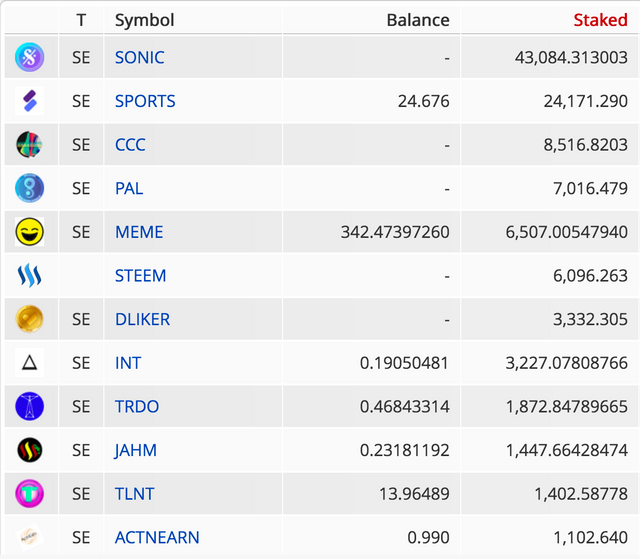The width and height of the screenshot is (640, 559).
Task: Select JAHM balance 0.23181192
Action: pos(404,450)
